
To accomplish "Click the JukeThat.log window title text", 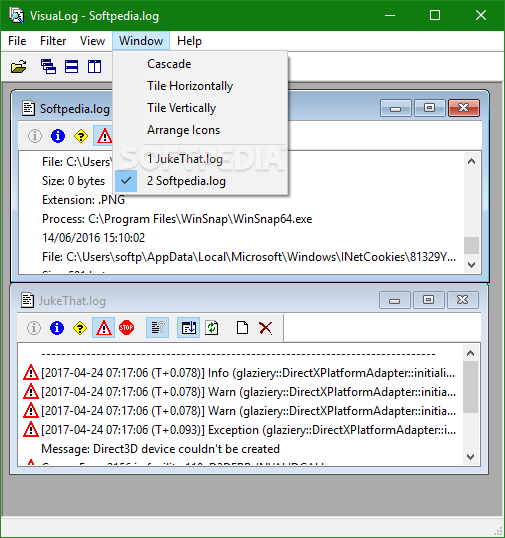I will pyautogui.click(x=72, y=301).
